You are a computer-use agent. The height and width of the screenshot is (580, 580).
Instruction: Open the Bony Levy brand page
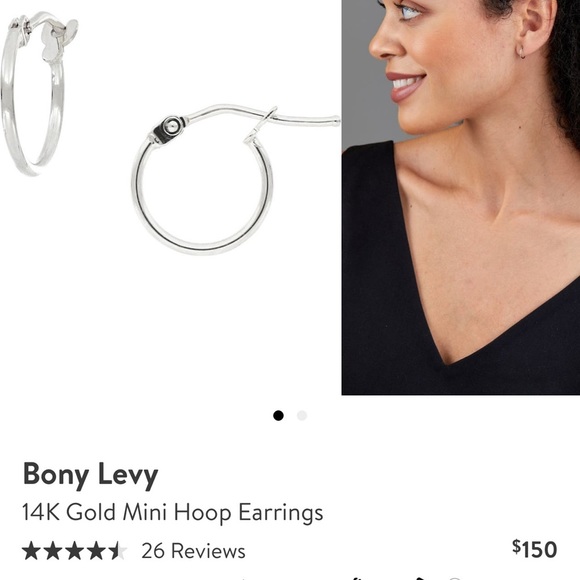click(x=90, y=475)
